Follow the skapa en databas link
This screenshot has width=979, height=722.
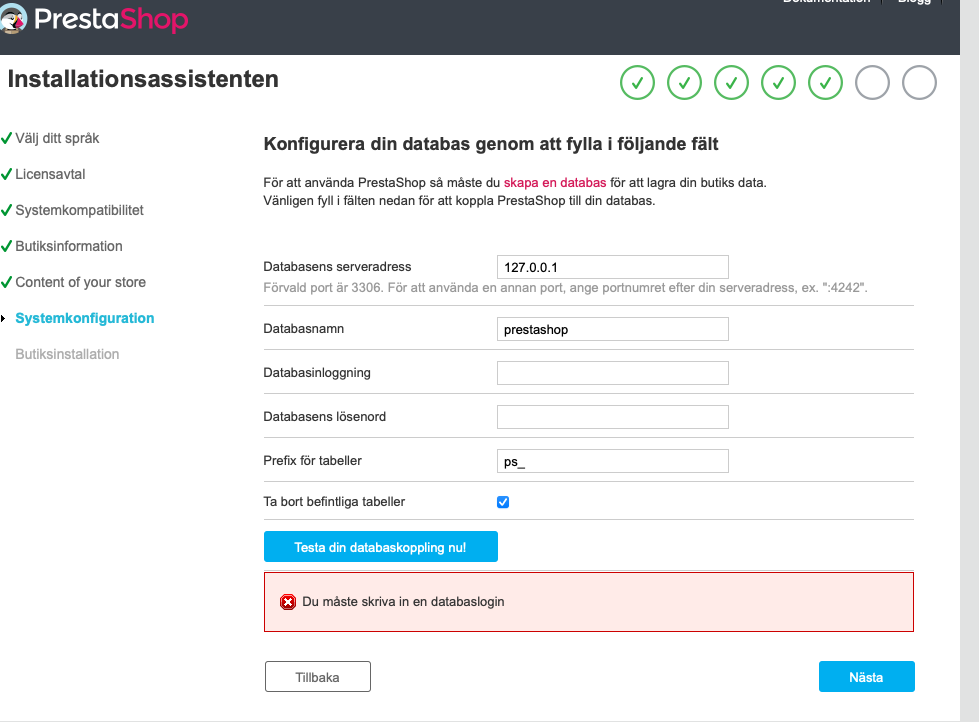554,184
